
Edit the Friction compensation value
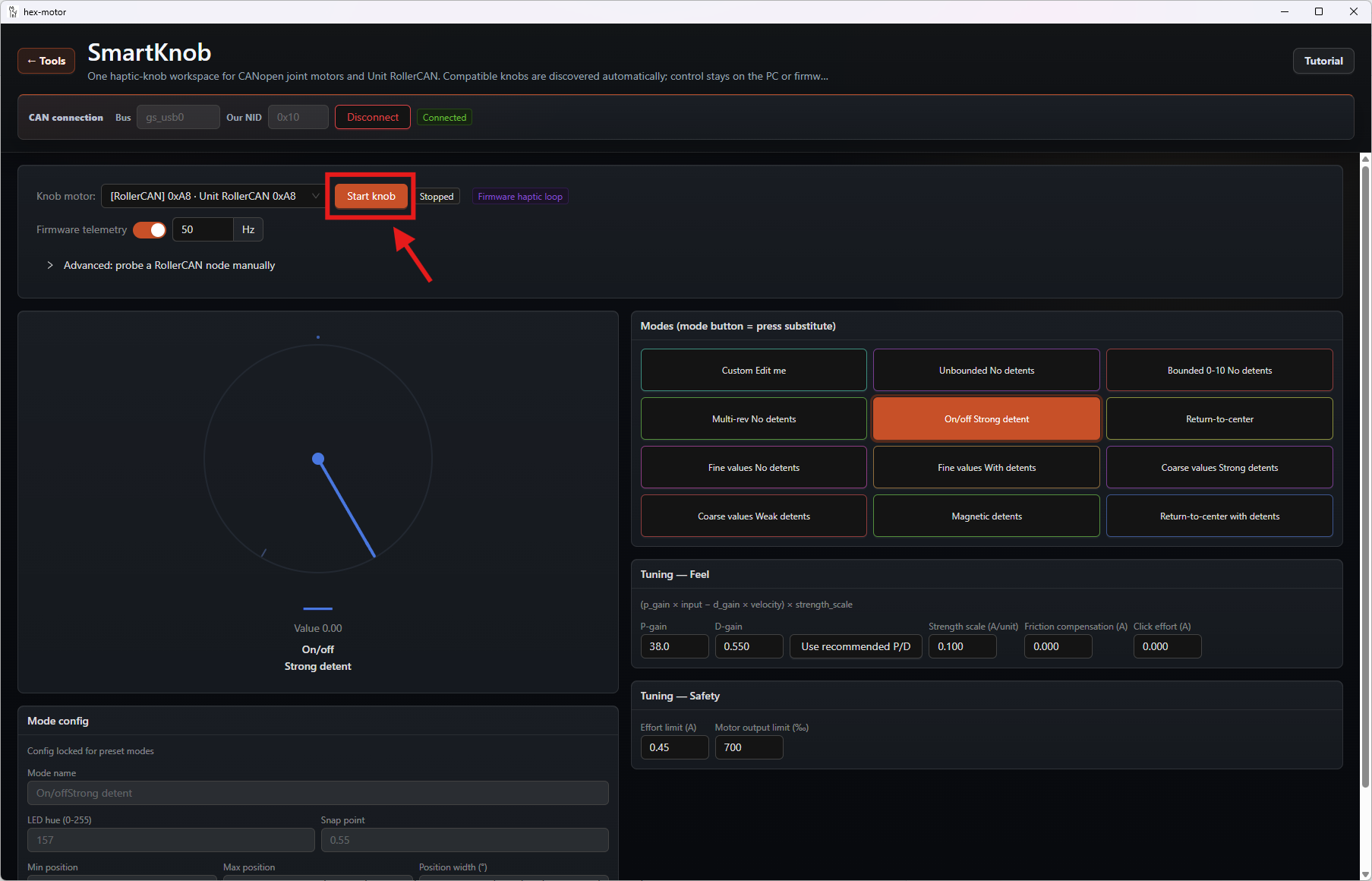1058,646
